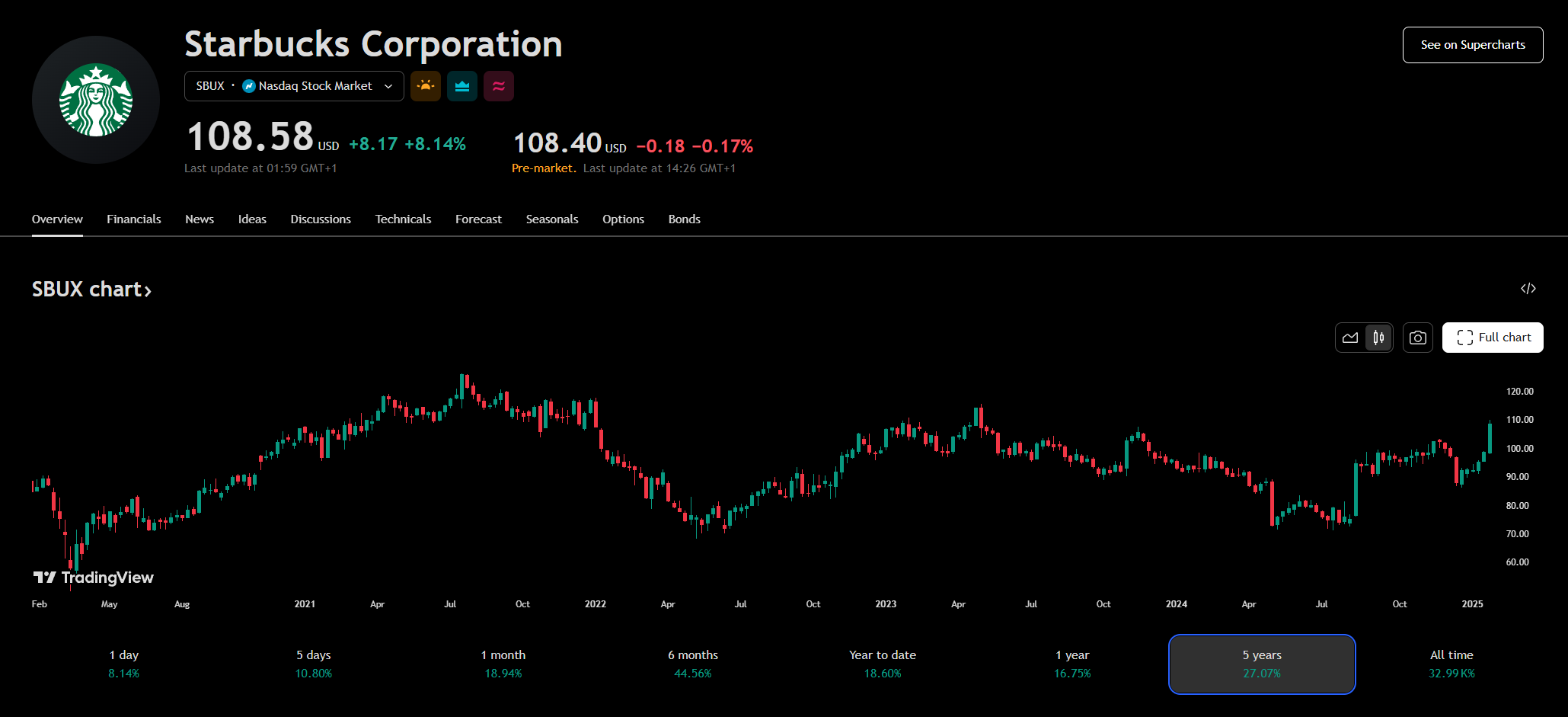Open the Financials tab
The height and width of the screenshot is (717, 1568).
tap(134, 219)
